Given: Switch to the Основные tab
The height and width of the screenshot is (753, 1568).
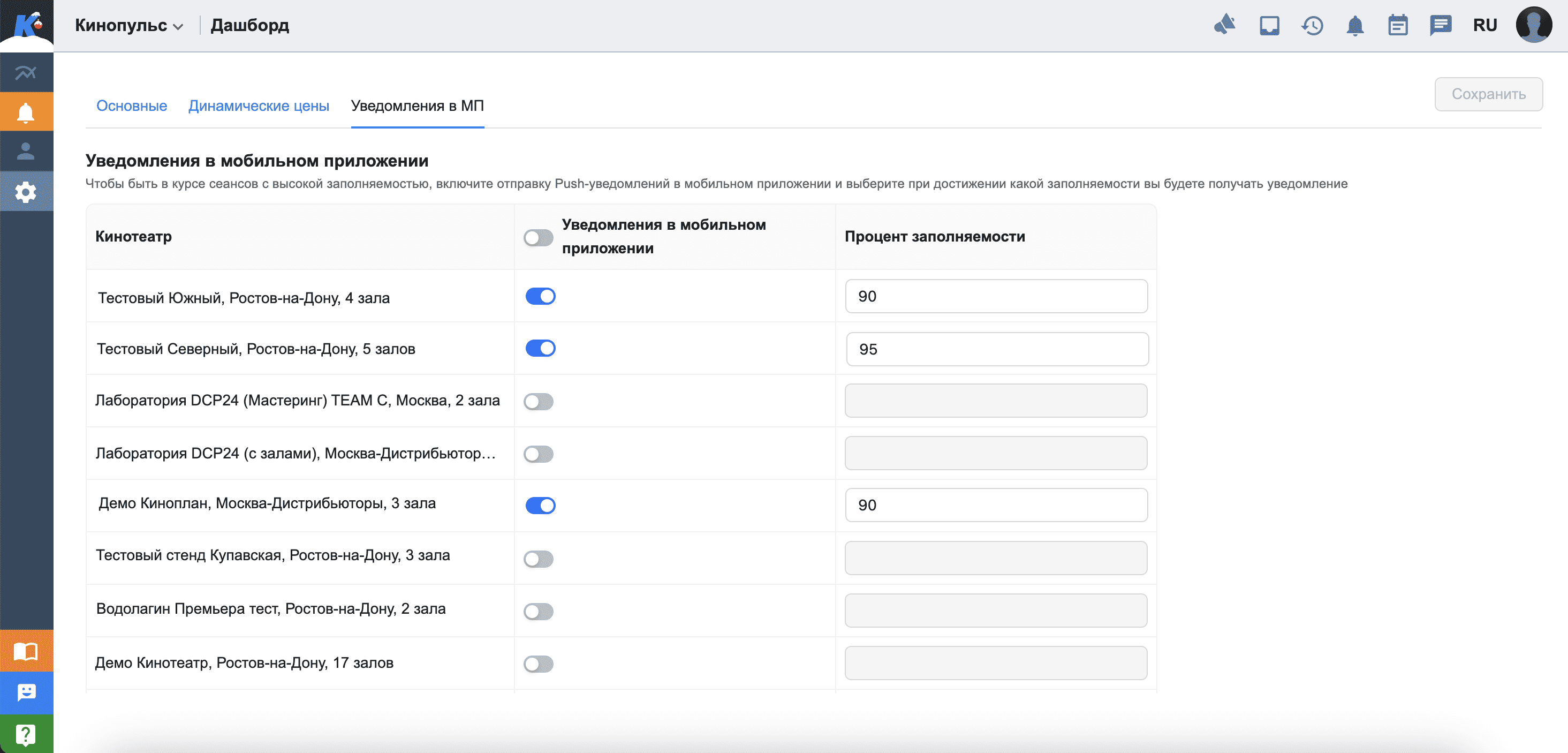Looking at the screenshot, I should point(132,106).
